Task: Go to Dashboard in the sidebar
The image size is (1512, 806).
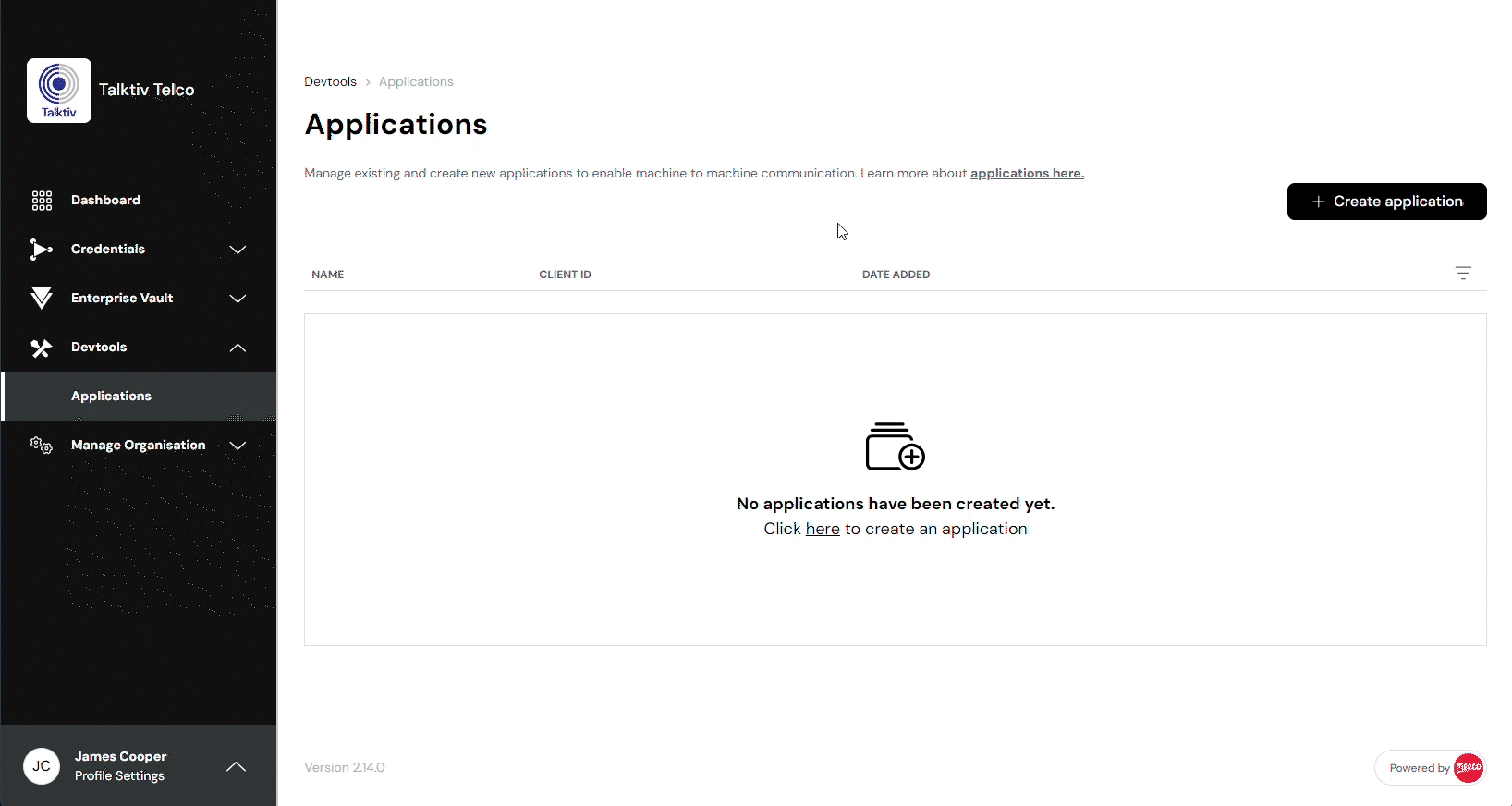Action: pyautogui.click(x=105, y=200)
